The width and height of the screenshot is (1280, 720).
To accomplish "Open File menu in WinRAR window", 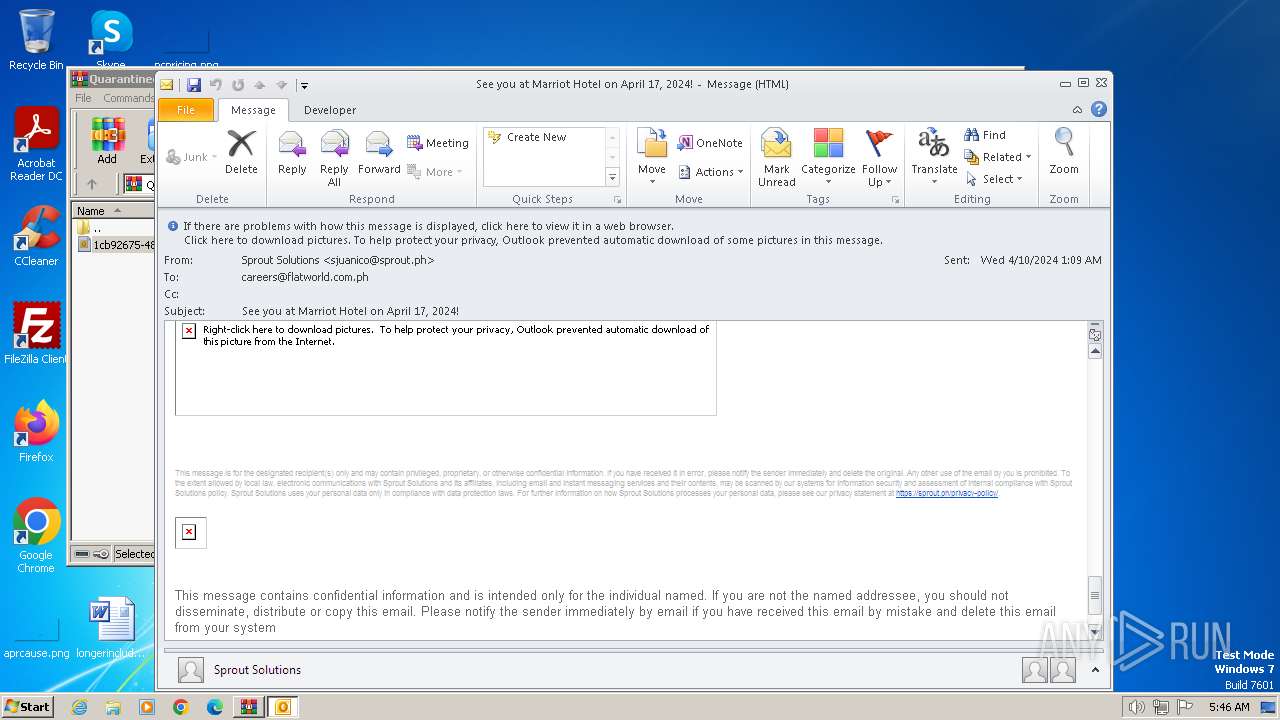I will point(83,98).
